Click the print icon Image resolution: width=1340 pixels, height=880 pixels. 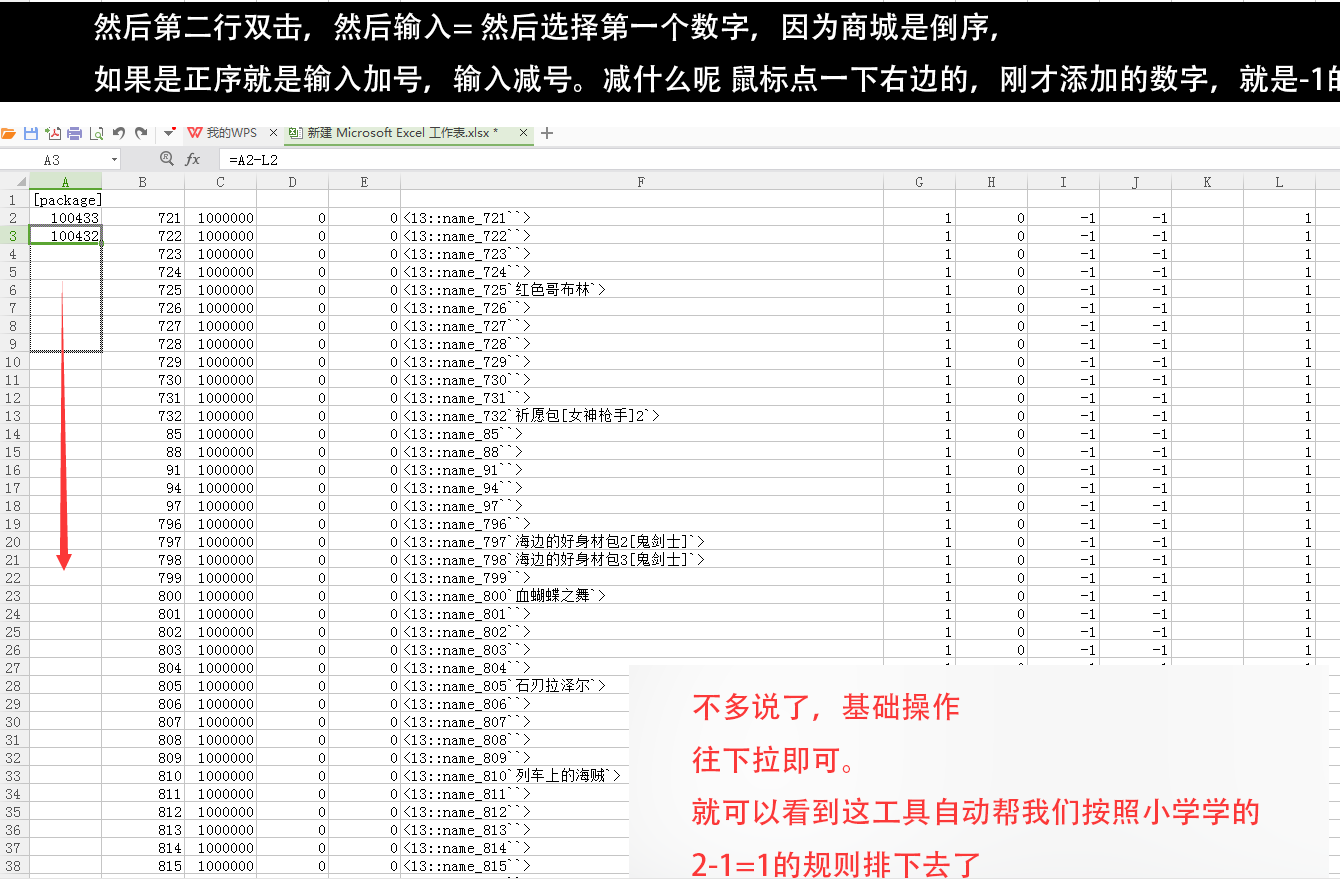74,133
